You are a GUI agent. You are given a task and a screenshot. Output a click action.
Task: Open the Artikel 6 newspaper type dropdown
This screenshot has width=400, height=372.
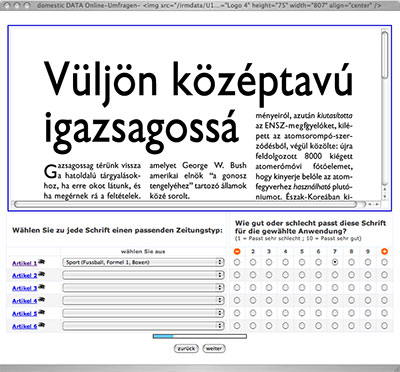[143, 325]
